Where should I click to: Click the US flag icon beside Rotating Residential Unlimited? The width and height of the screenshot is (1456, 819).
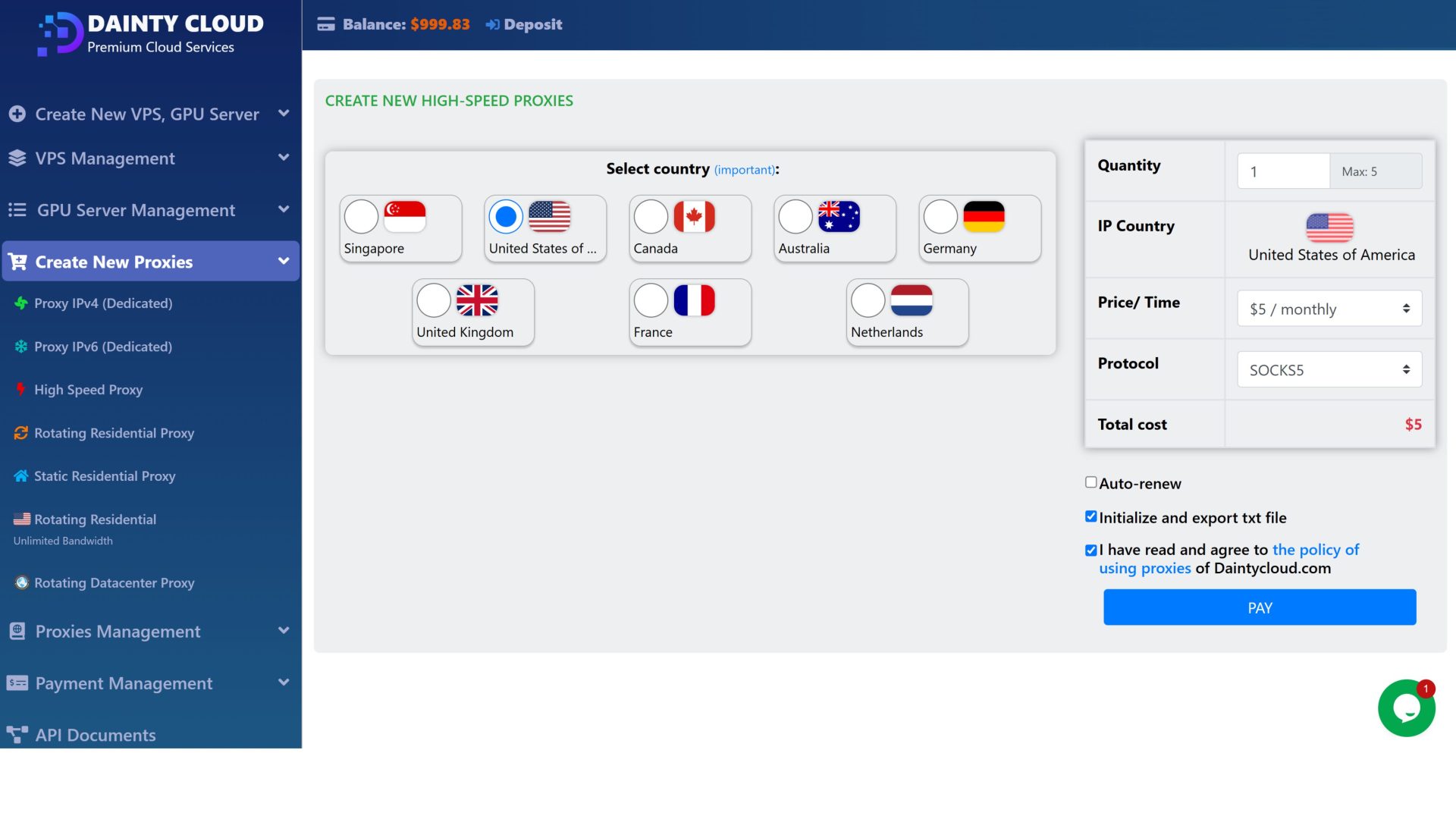click(x=22, y=519)
